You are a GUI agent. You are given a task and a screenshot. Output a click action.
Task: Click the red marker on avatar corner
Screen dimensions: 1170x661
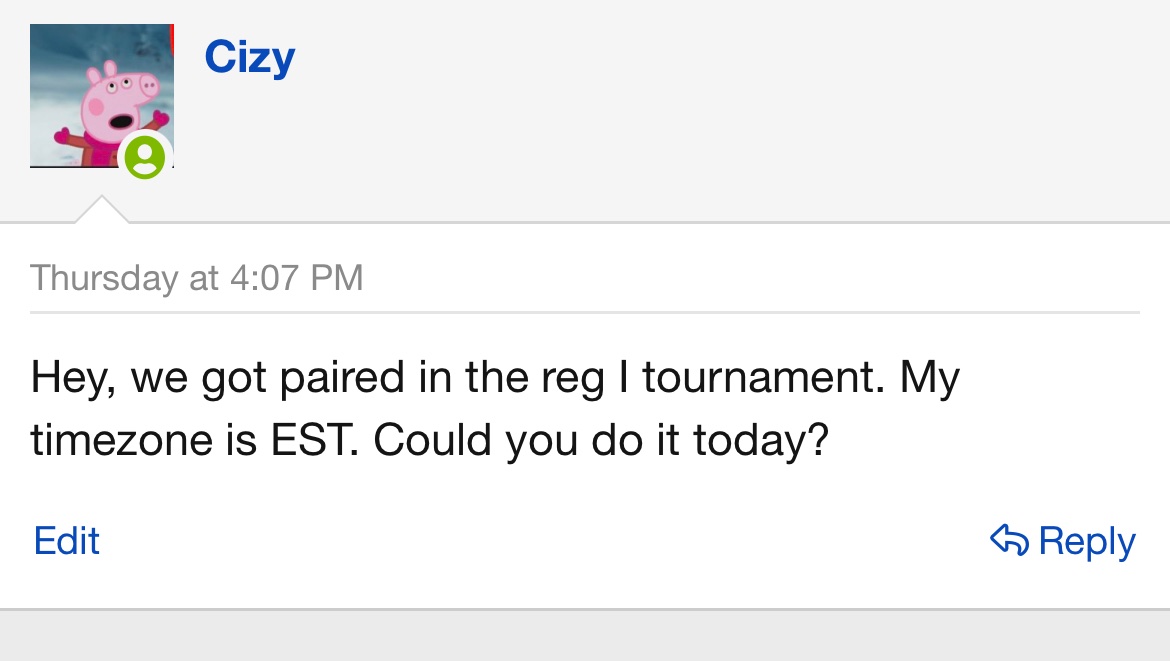point(172,39)
